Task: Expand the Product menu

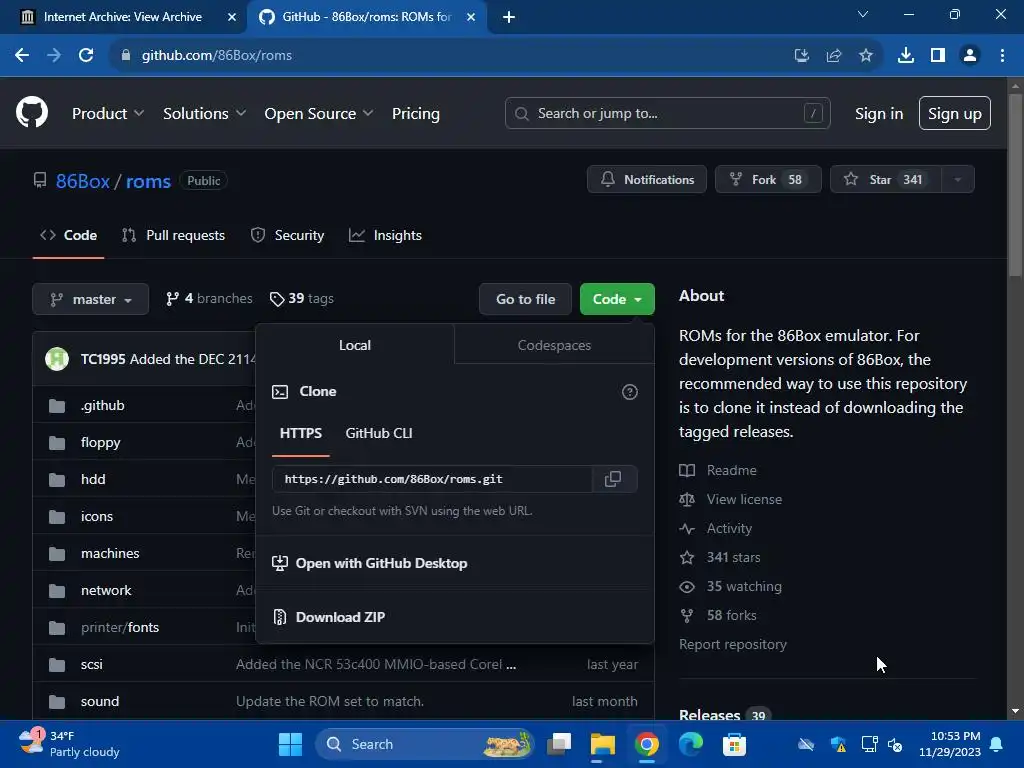Action: point(108,114)
